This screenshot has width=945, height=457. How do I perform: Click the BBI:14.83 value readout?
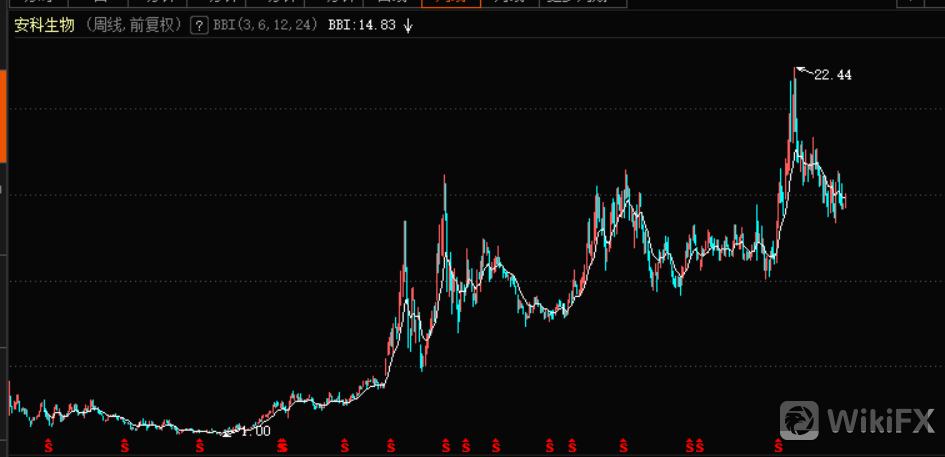361,25
